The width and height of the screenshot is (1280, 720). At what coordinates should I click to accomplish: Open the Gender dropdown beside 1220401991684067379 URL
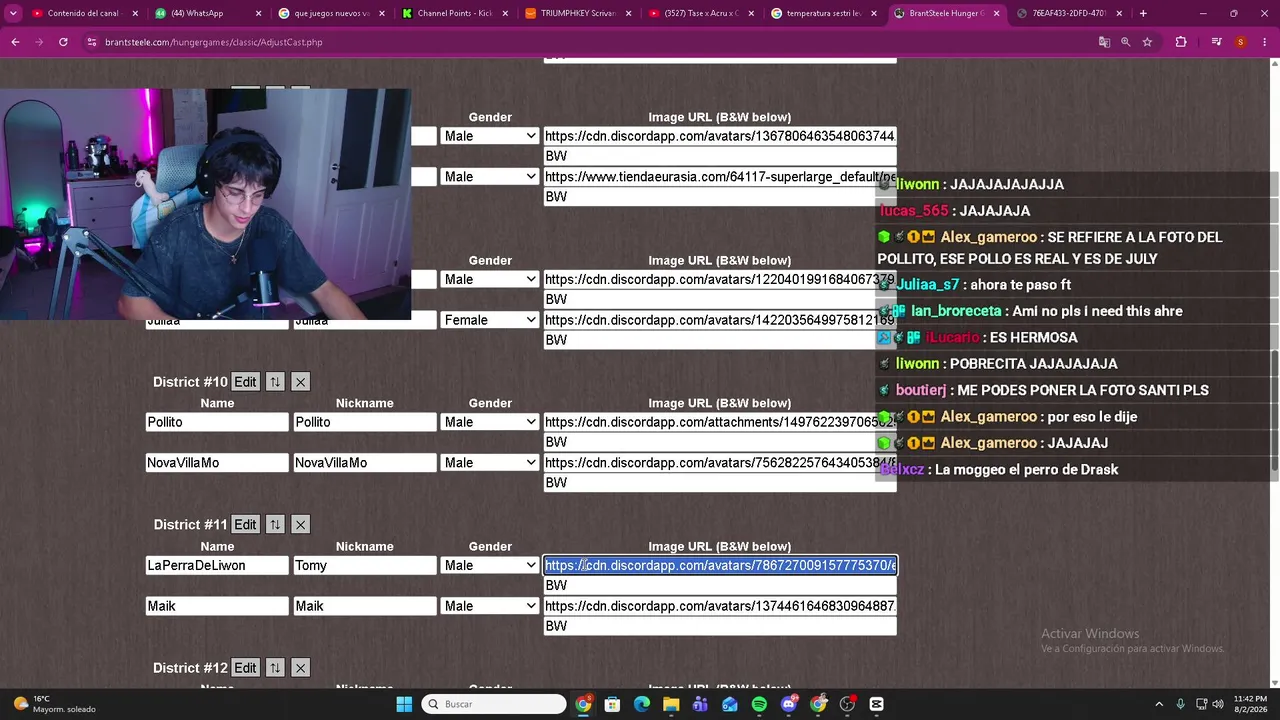[490, 279]
